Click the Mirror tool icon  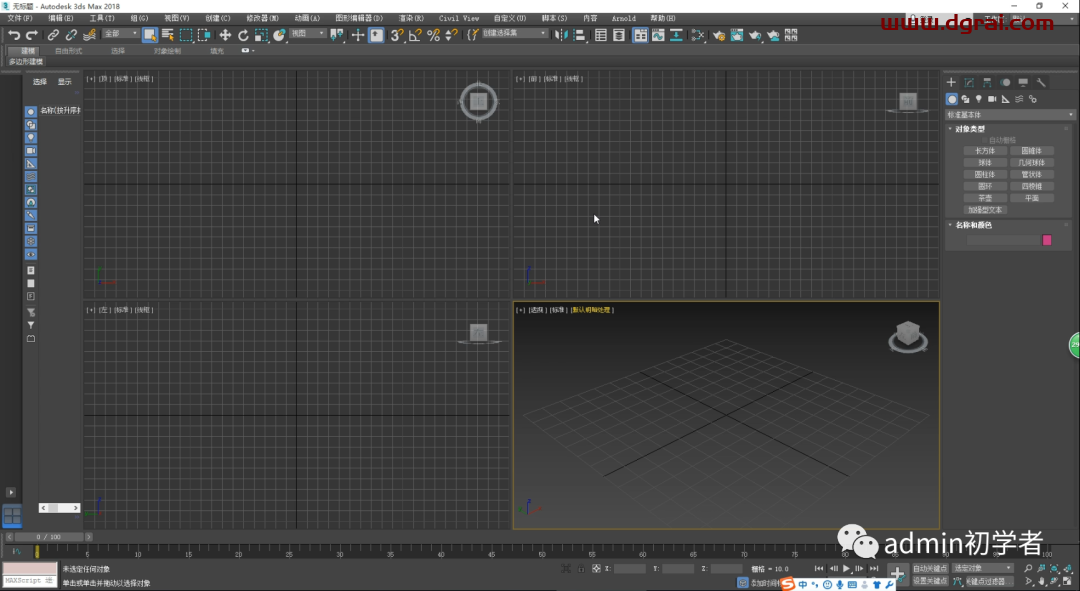(x=561, y=34)
